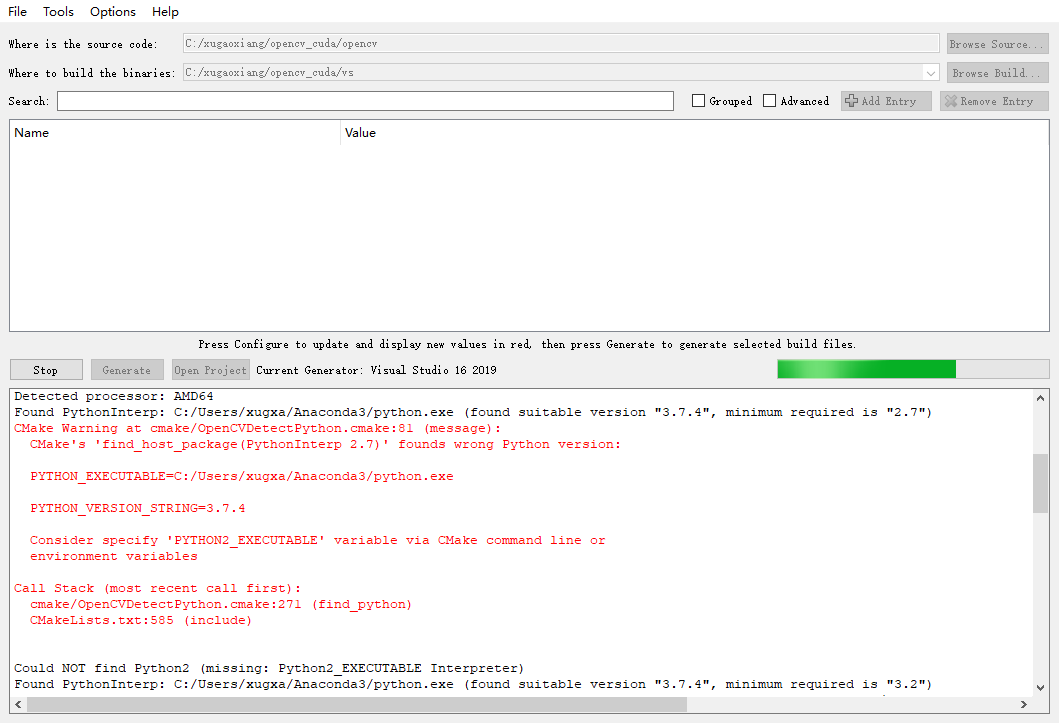The image size is (1059, 723).
Task: Click the 'PYTHON_EXECUTABLE=C:/Users/xugxa/Anaconda3/python.exe' line
Action: (x=242, y=476)
